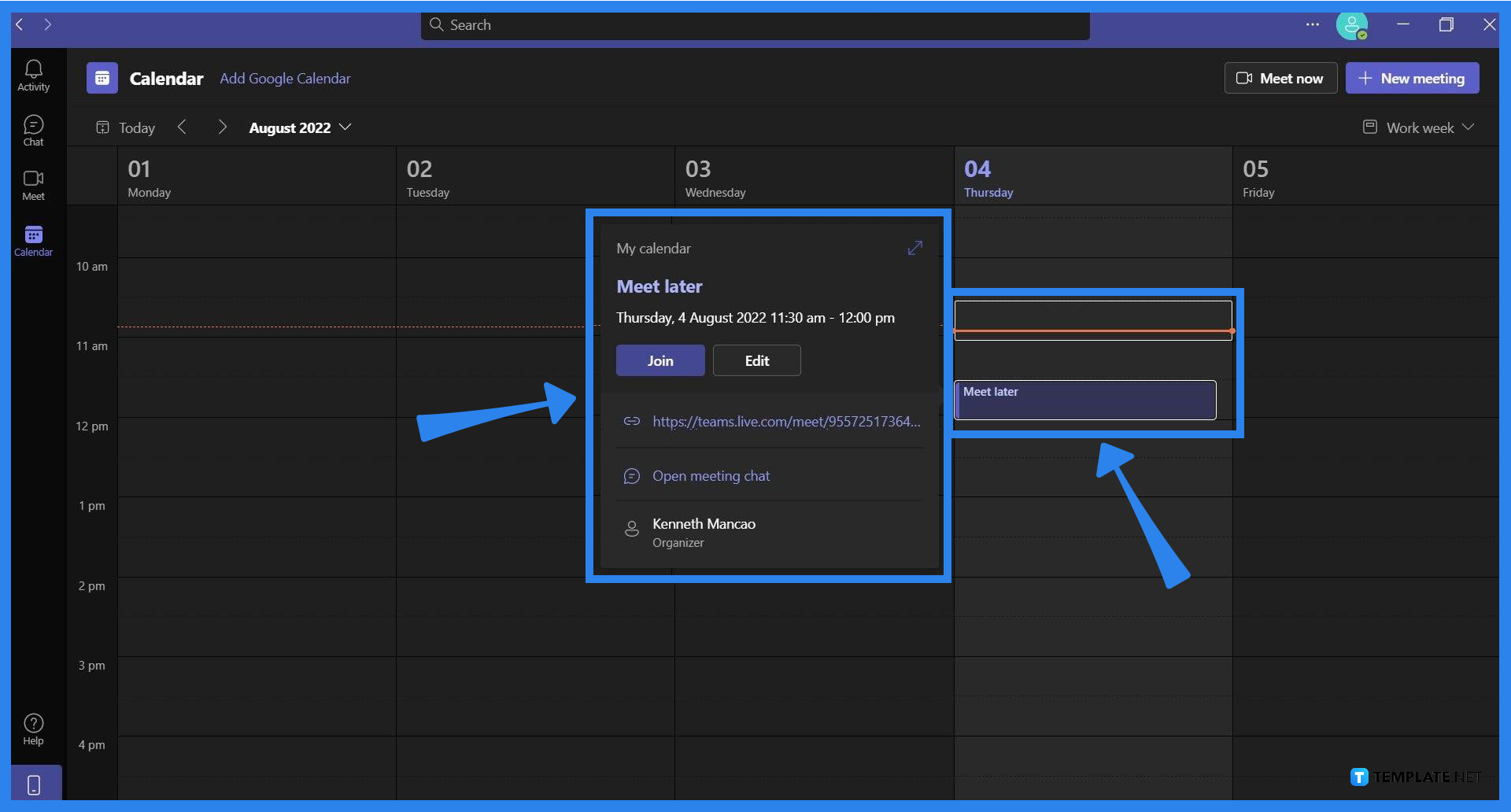Open the Activity panel
The image size is (1511, 812).
tap(33, 74)
